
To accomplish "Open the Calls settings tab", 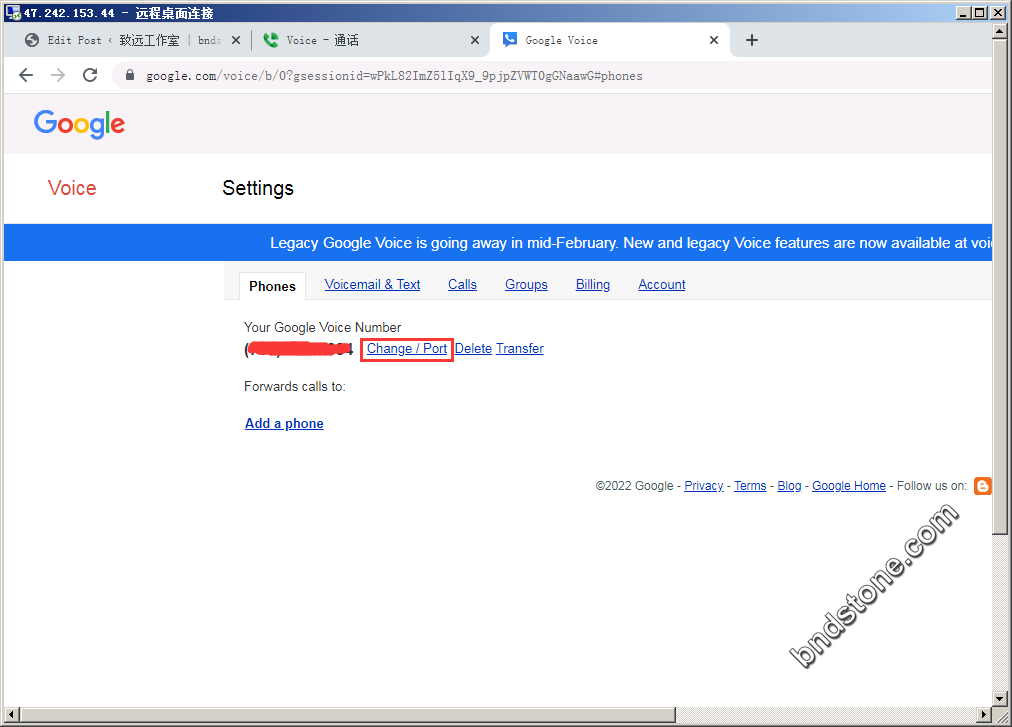I will pos(462,285).
